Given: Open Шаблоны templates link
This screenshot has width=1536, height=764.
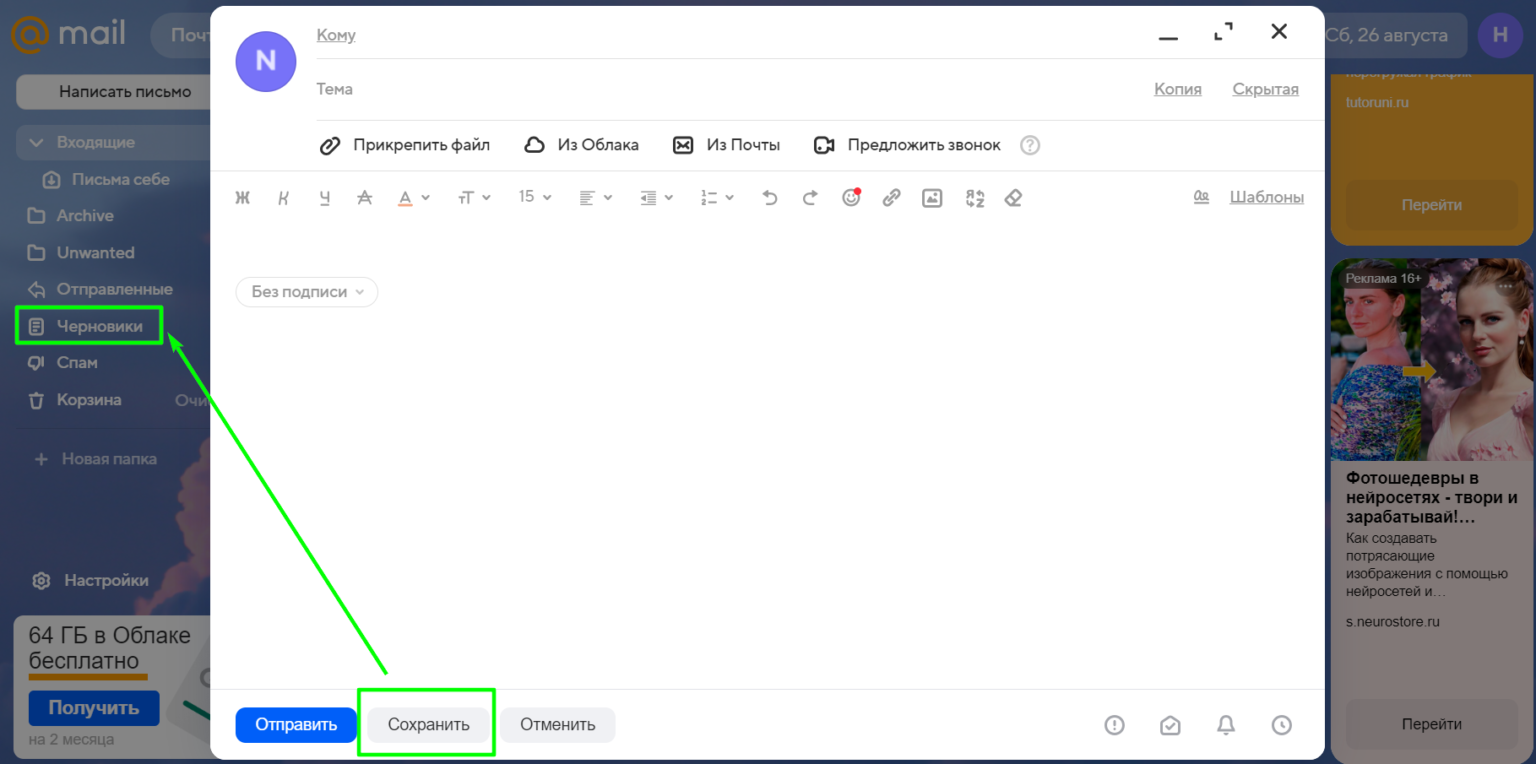Looking at the screenshot, I should point(1267,197).
